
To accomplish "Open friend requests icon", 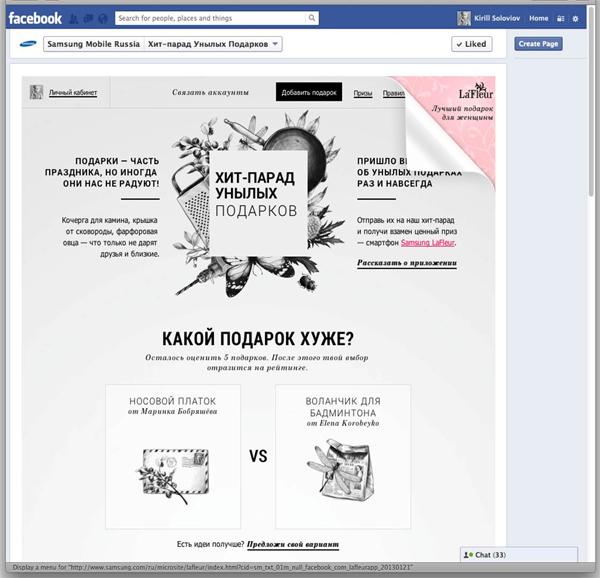I will click(76, 18).
